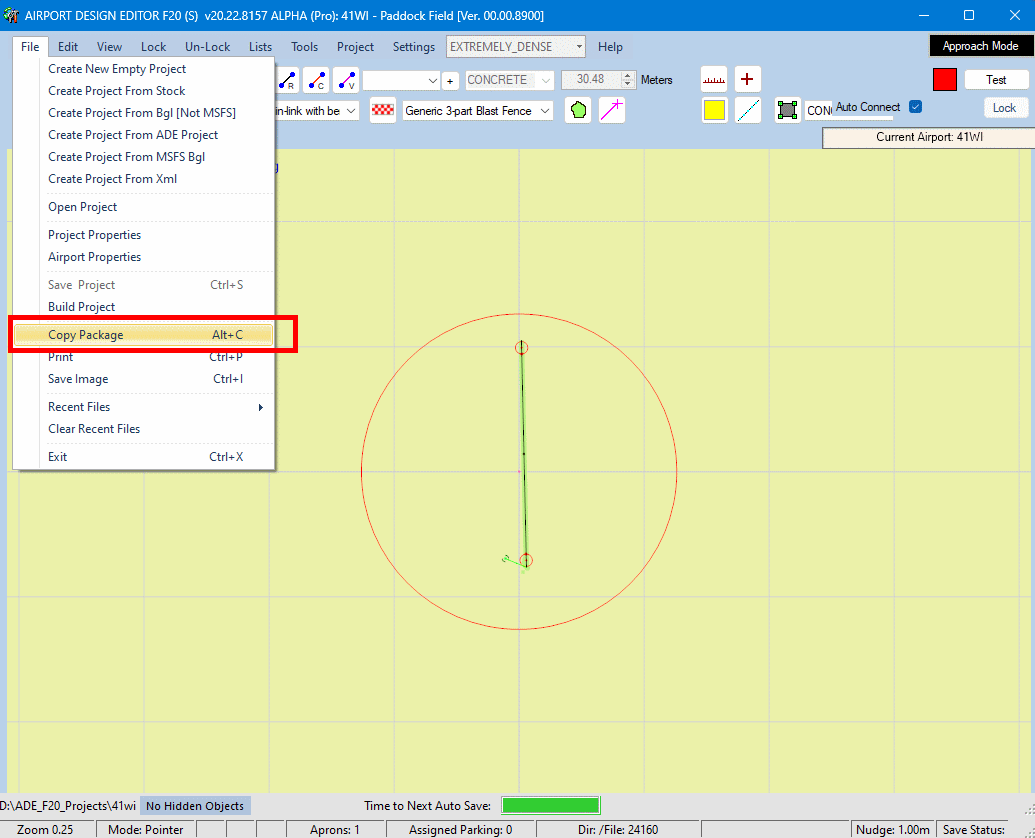
Task: Open the Tools menu
Action: tap(304, 47)
